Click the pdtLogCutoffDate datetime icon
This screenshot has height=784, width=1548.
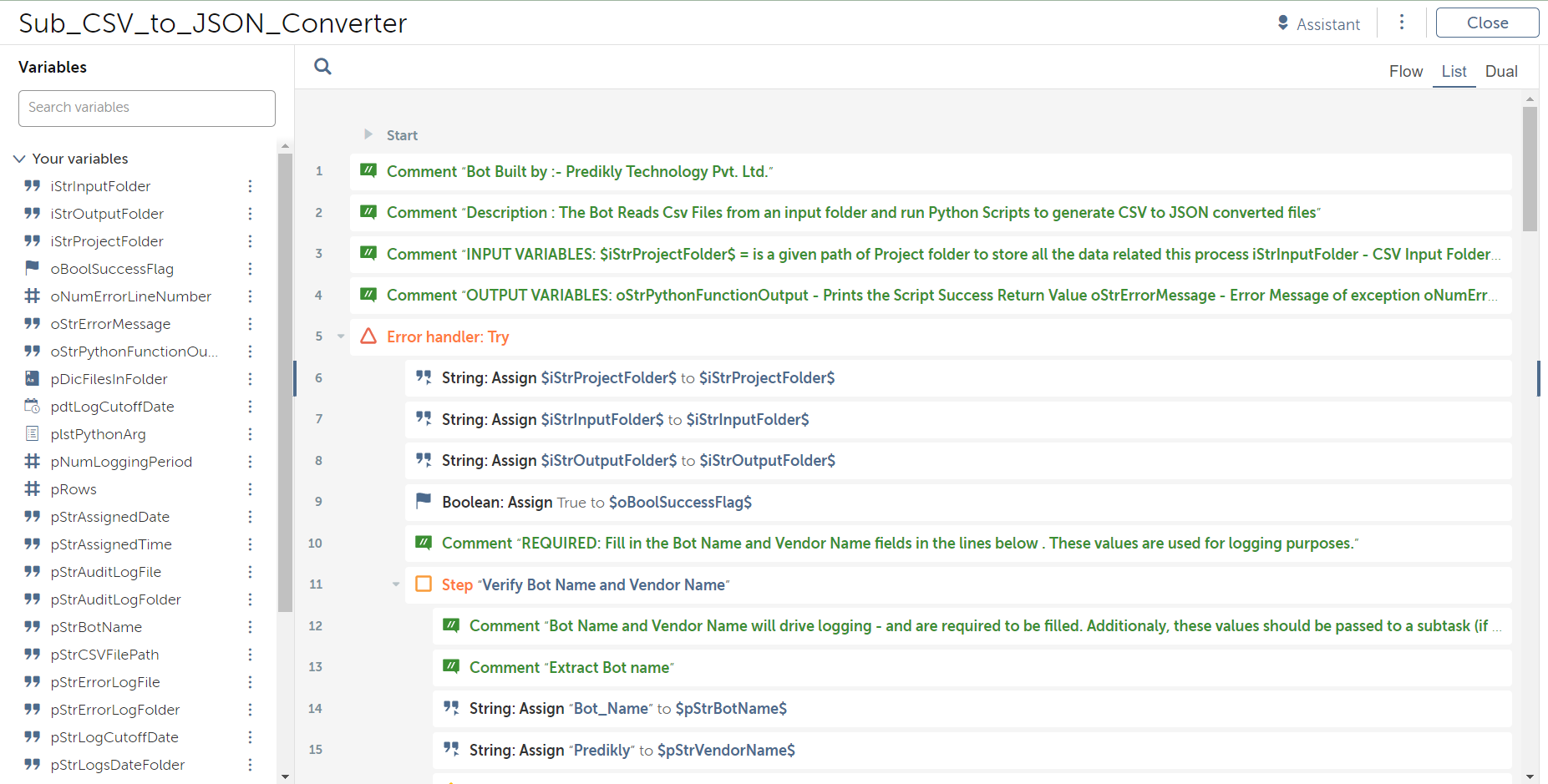click(33, 406)
